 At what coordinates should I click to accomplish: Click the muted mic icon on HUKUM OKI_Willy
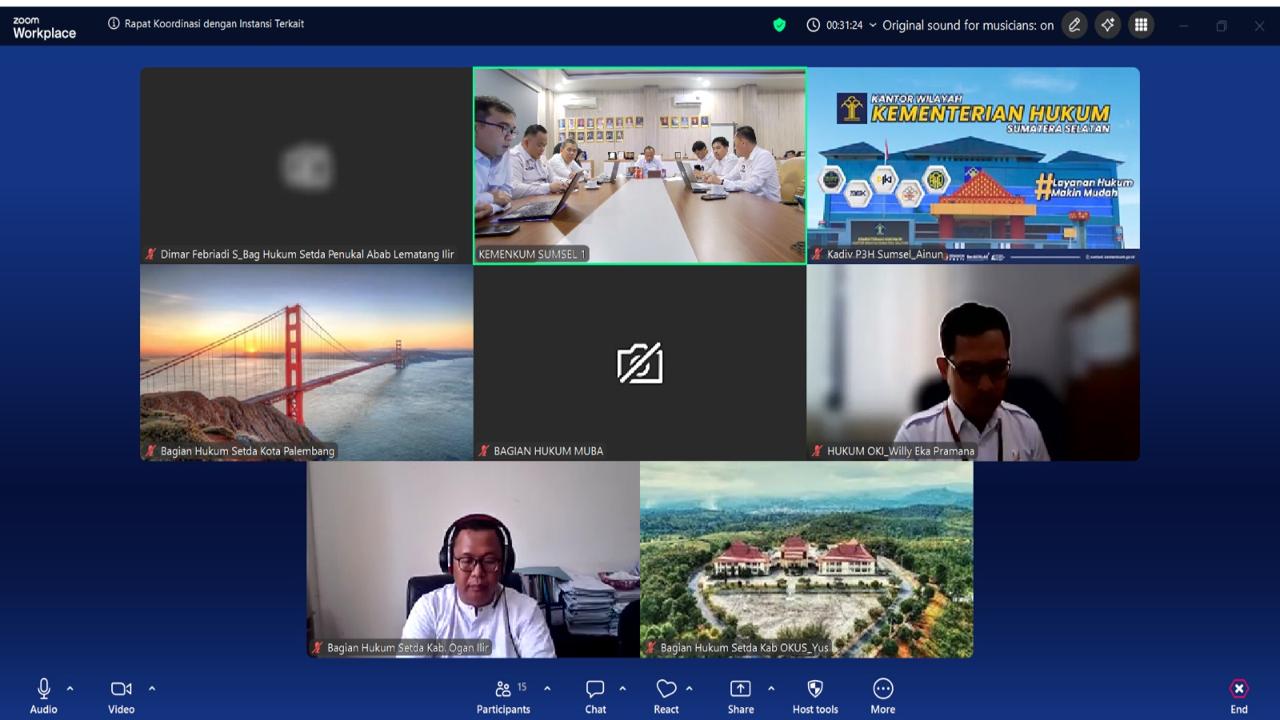click(817, 451)
